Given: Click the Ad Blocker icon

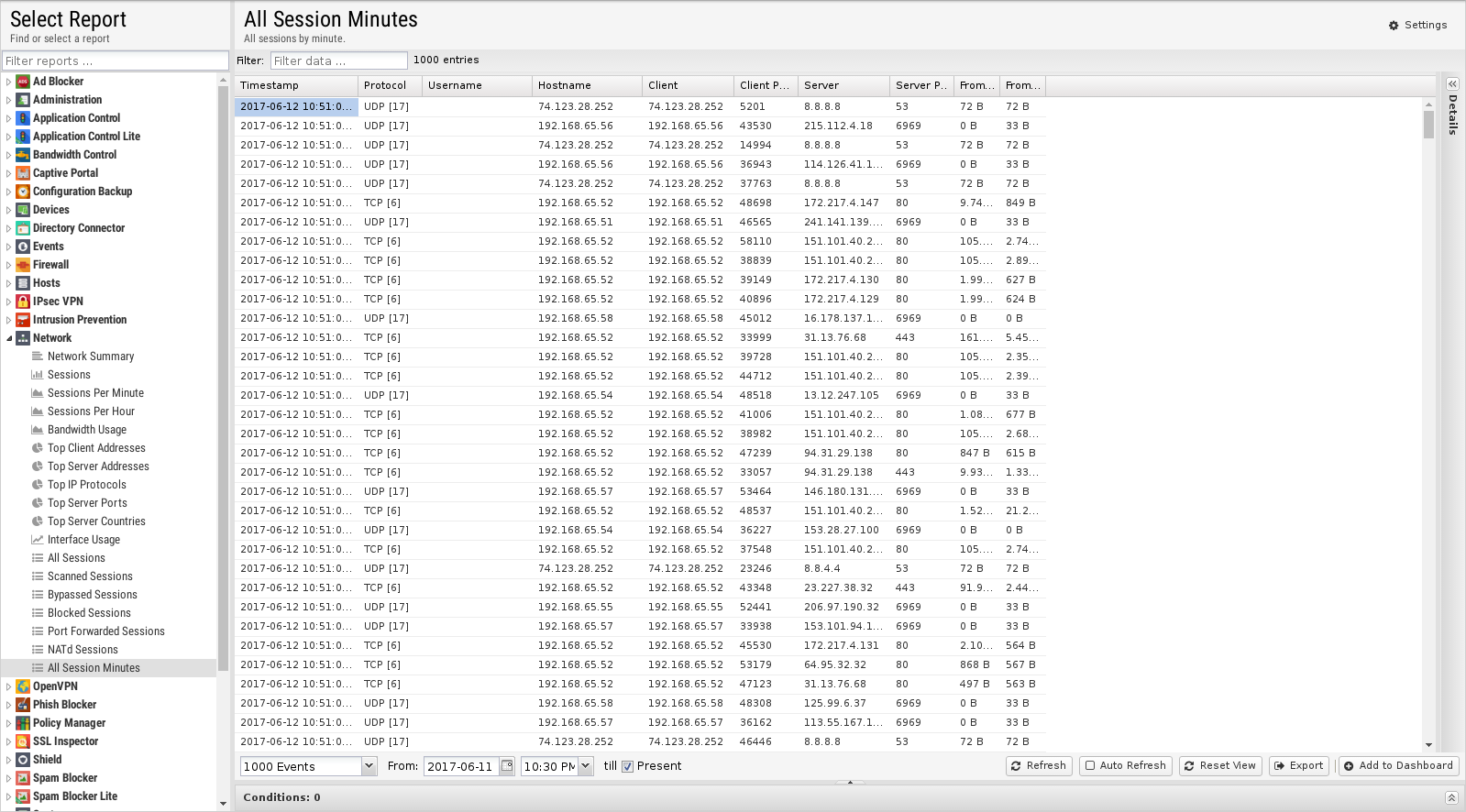Looking at the screenshot, I should coord(23,82).
